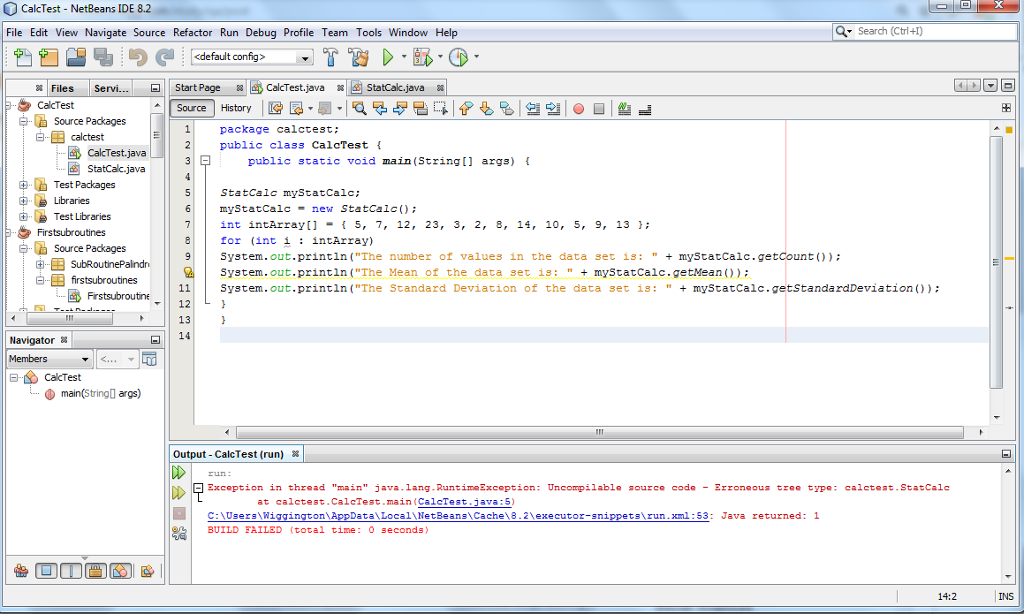
Task: Run the project with the green Run arrow
Action: [x=386, y=57]
